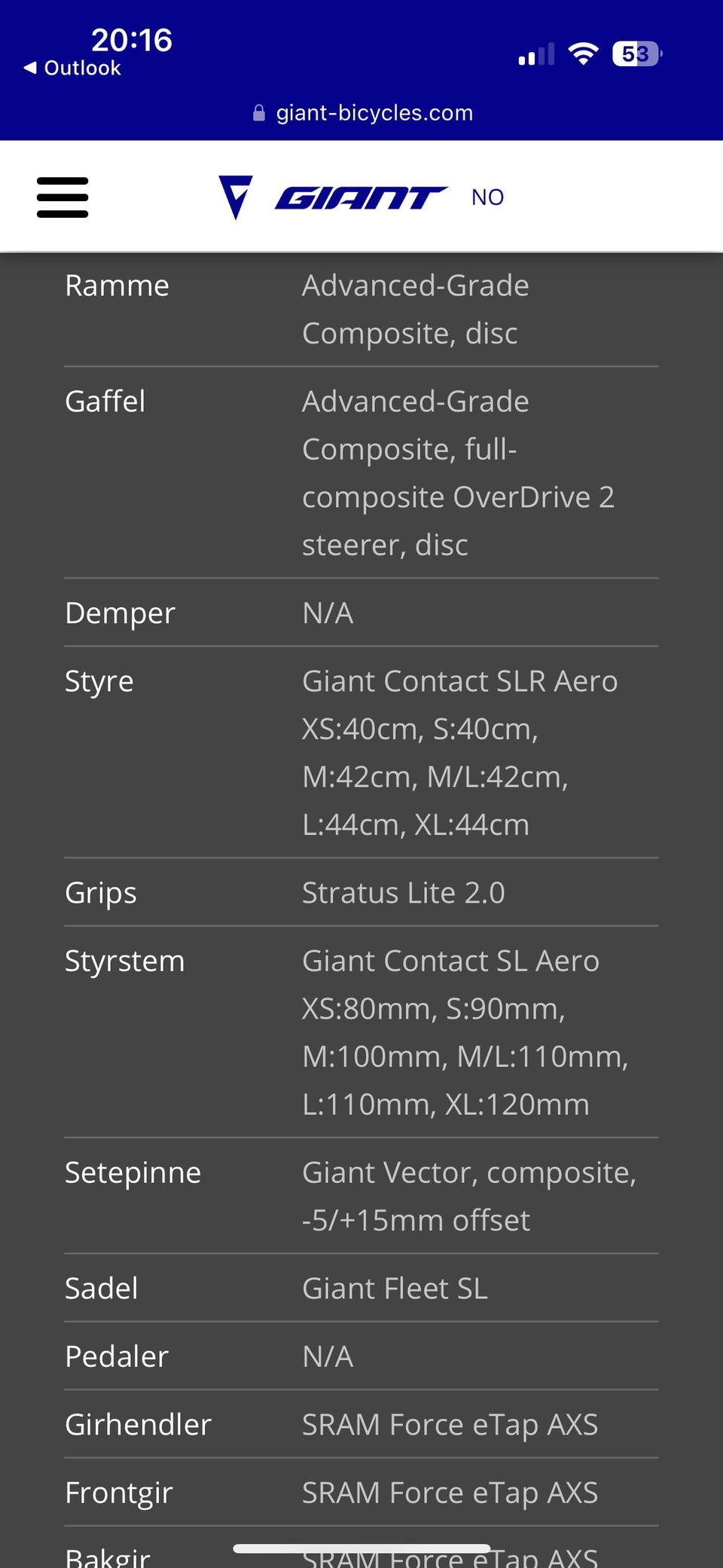Screen dimensions: 723x1568
Task: Tap the Giant Fleet SL saddle value
Action: pos(395,1288)
